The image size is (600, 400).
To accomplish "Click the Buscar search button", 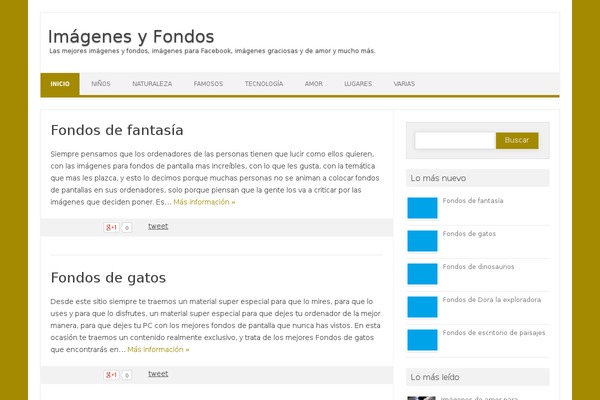I will (517, 140).
